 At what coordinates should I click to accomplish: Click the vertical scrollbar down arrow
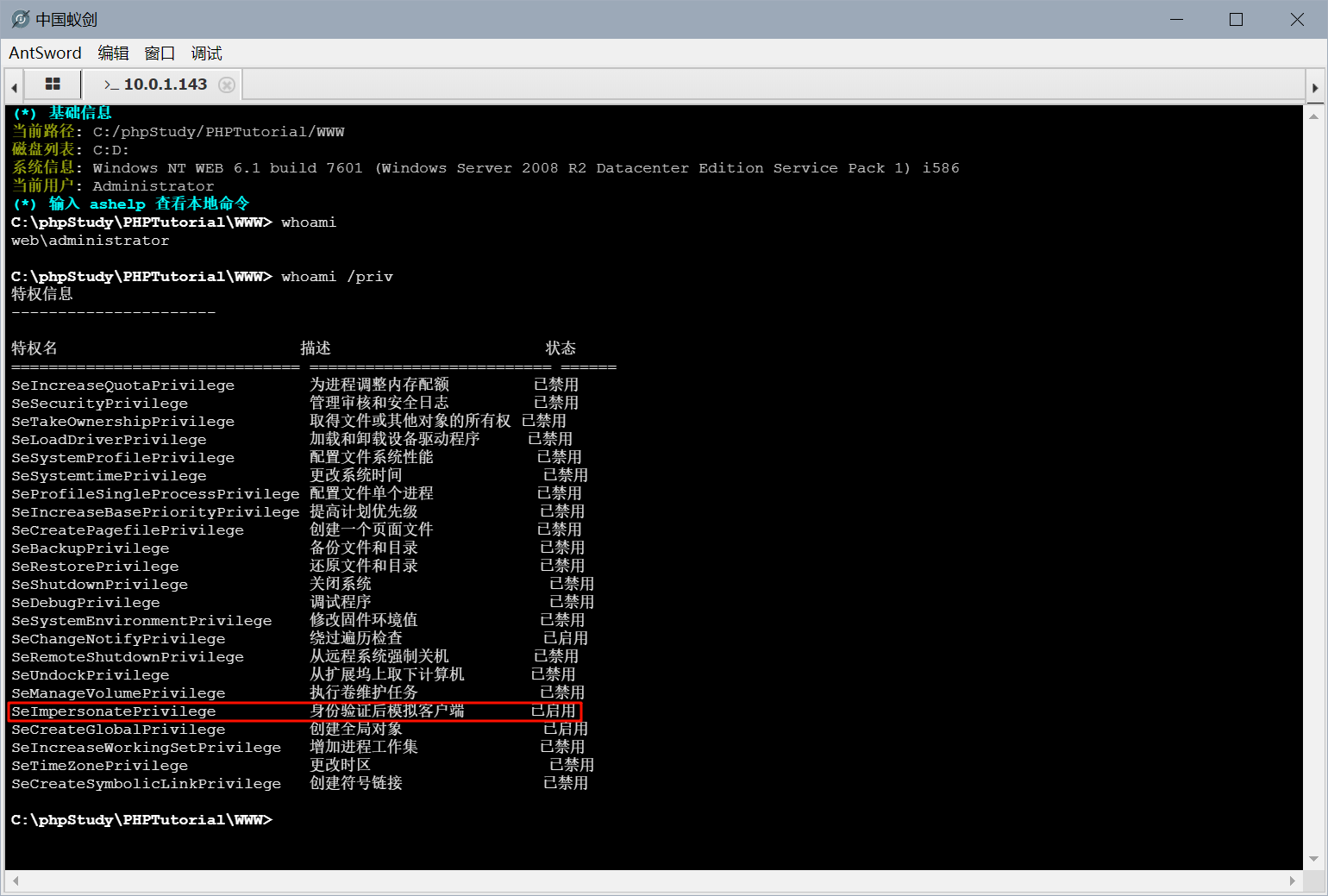(1314, 859)
